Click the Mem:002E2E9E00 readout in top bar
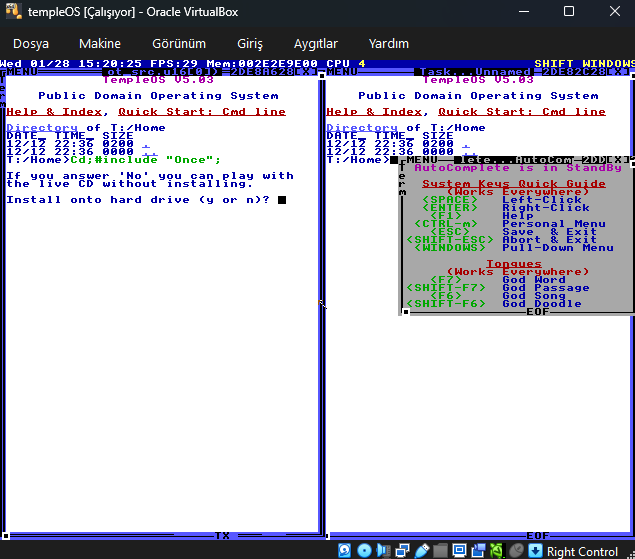 coord(262,64)
